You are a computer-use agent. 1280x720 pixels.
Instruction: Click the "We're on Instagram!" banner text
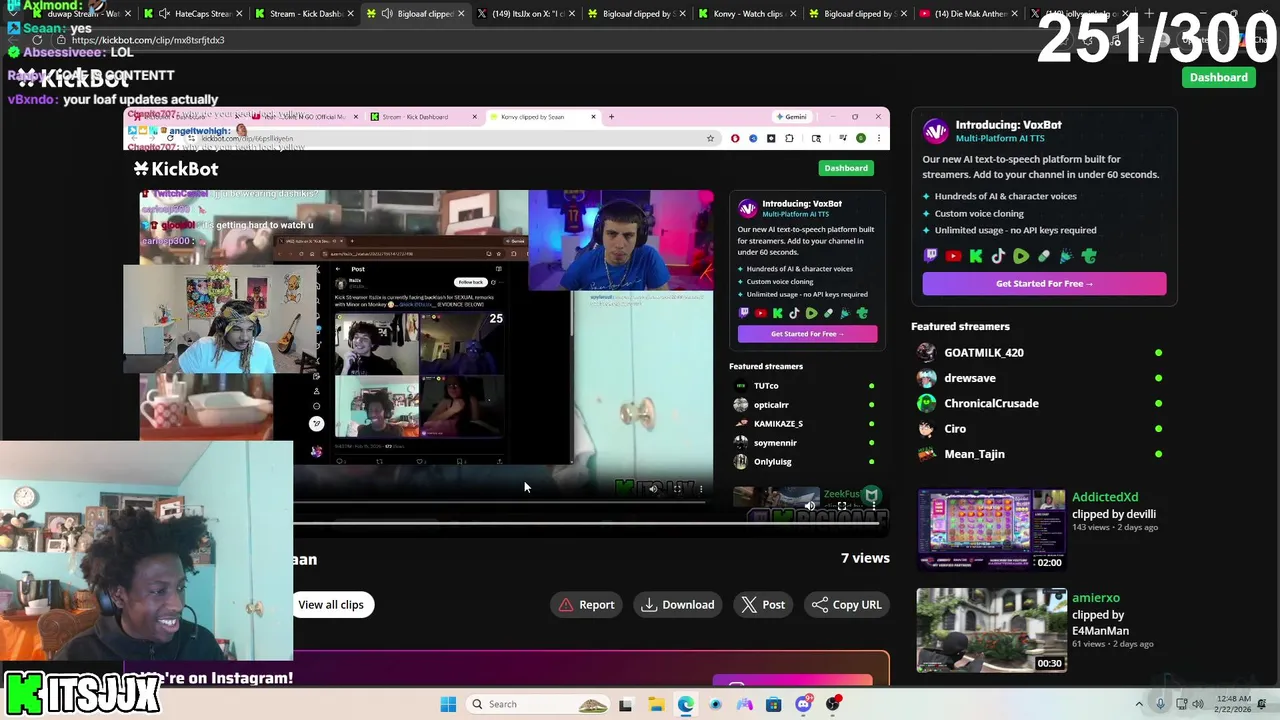pos(216,678)
